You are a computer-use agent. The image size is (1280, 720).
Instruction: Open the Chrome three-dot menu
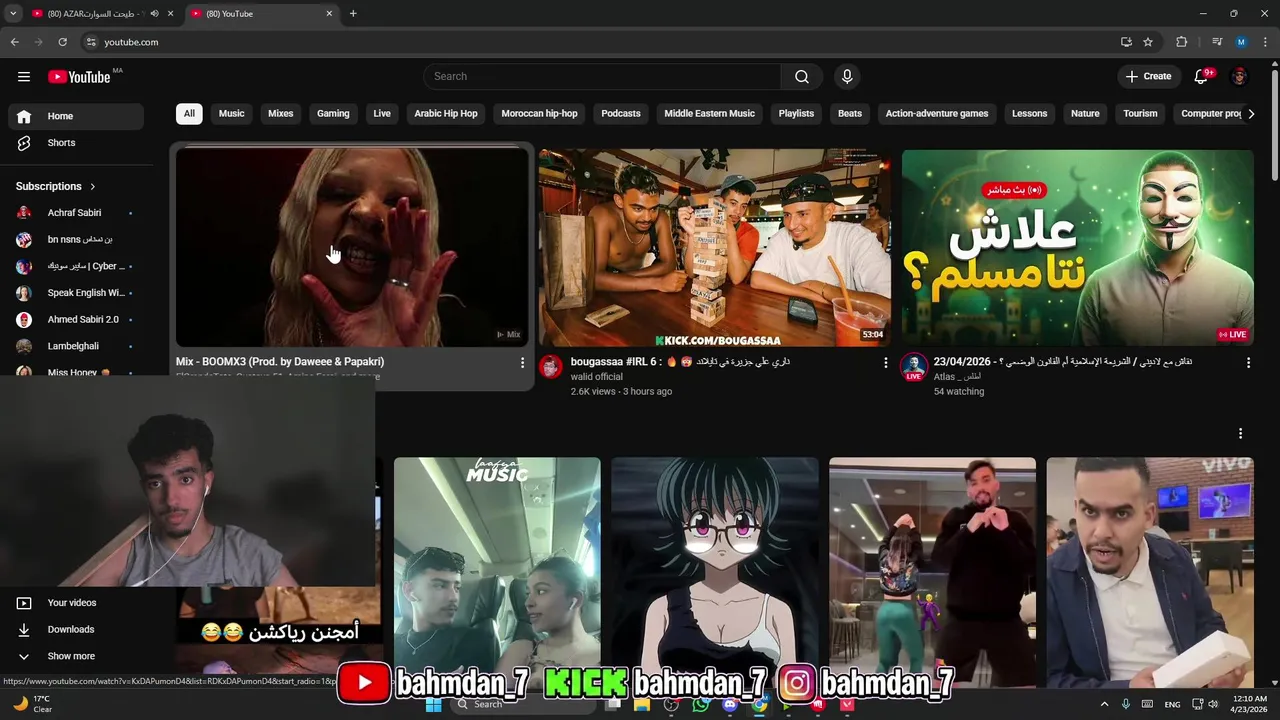[1265, 42]
